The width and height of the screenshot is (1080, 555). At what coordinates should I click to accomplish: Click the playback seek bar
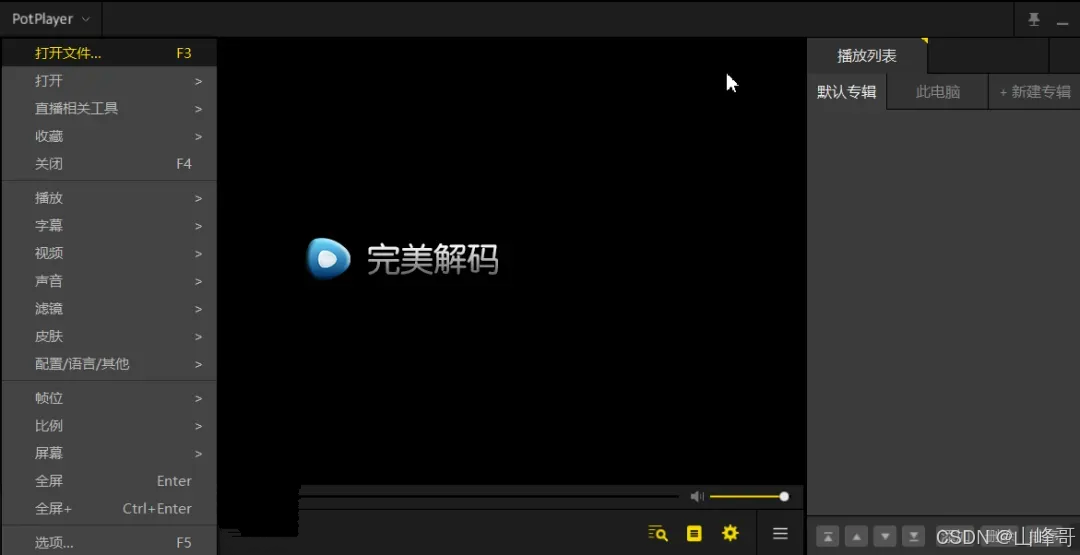(490, 496)
